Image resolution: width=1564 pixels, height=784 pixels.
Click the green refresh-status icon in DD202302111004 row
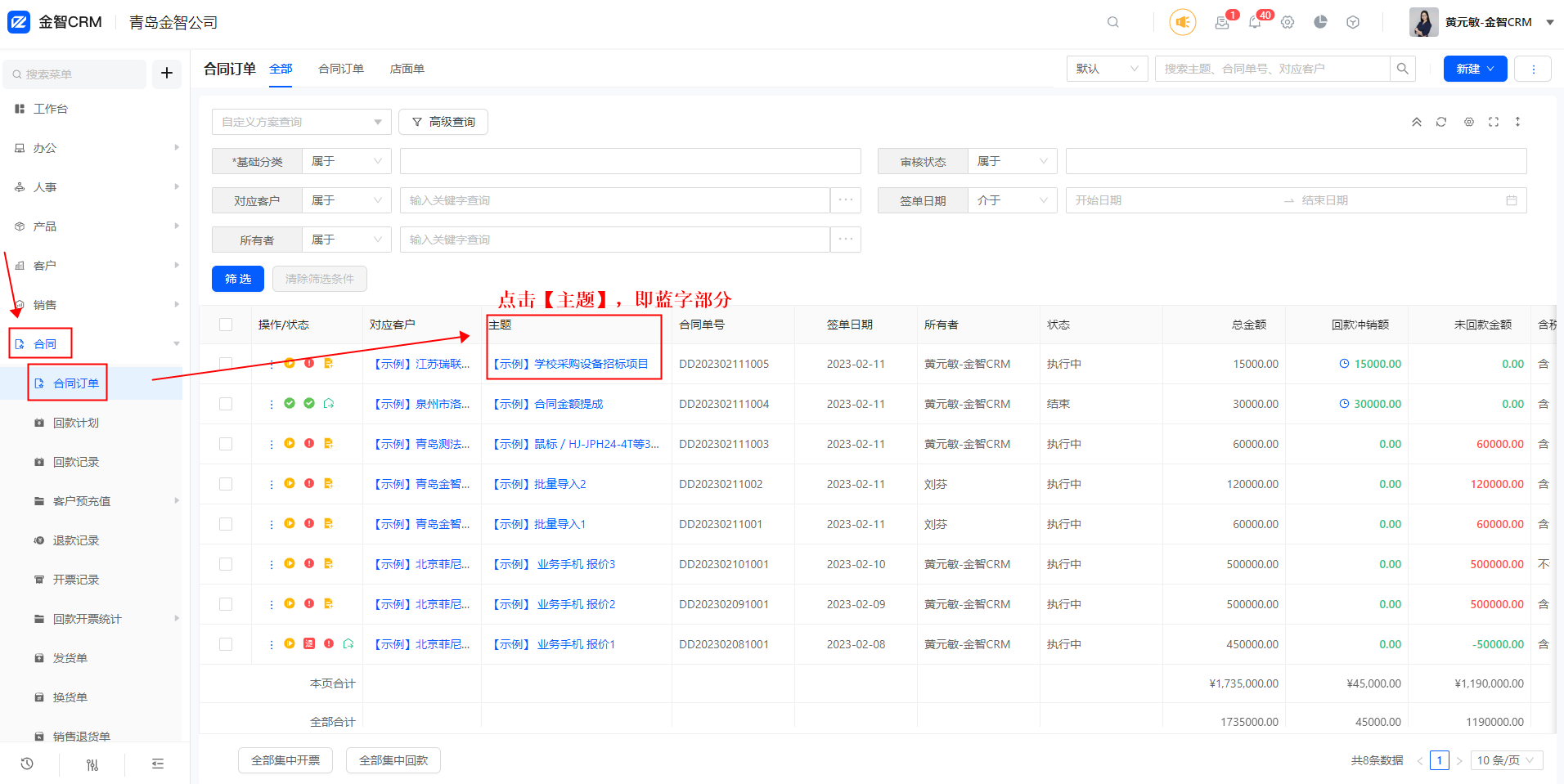pos(329,403)
